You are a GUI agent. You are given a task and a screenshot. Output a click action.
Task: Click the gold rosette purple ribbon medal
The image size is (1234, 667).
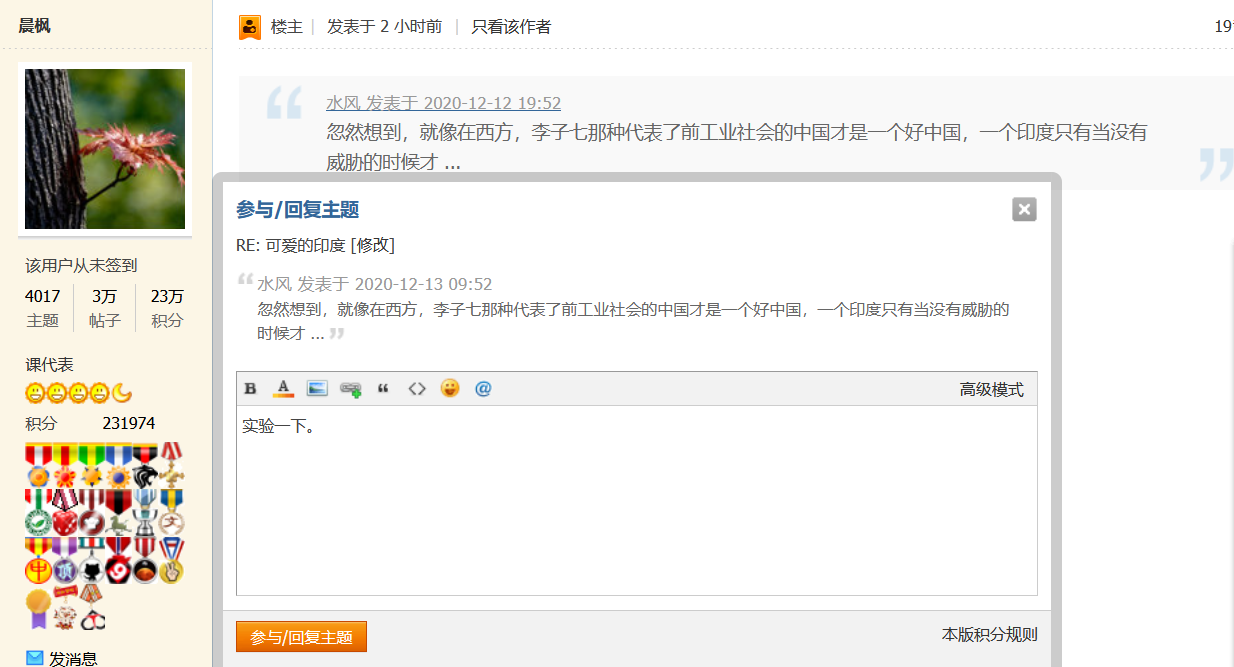[38, 608]
